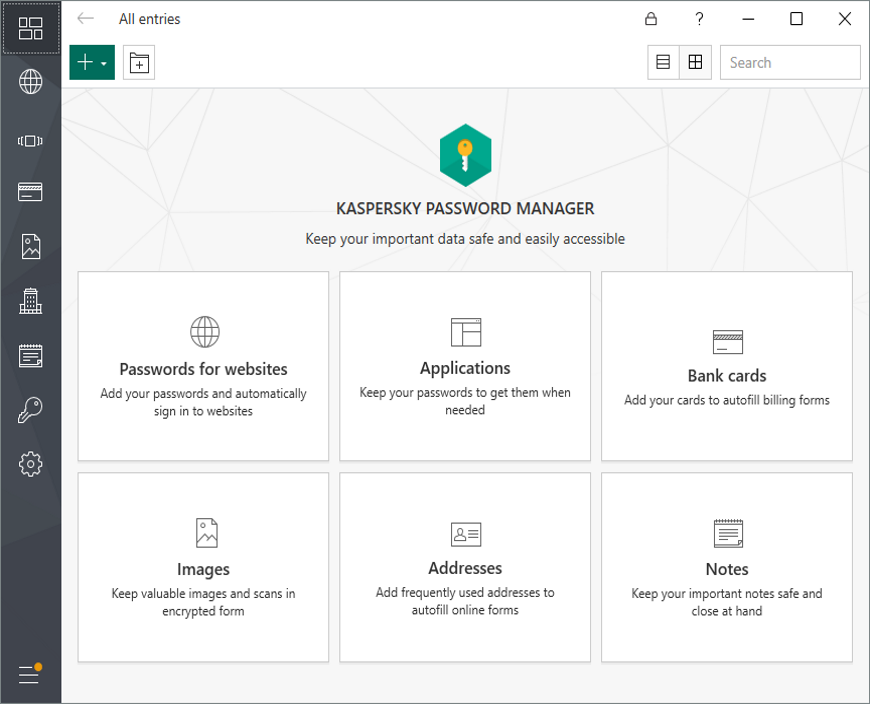Open the Websites section in the sidebar
This screenshot has width=870, height=704.
[30, 82]
